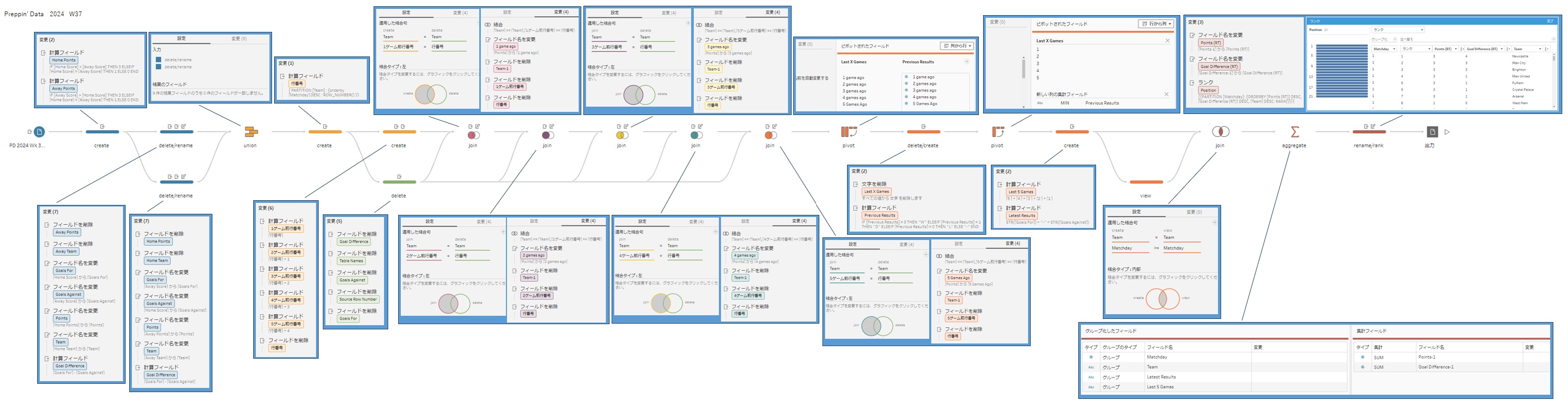
Task: Open the 行から列 pivot type dropdown
Action: (x=1155, y=24)
